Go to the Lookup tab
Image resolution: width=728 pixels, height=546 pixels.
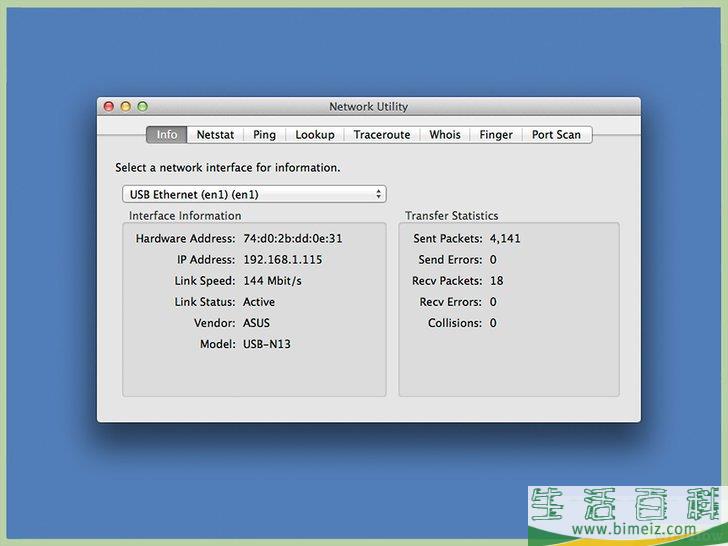(x=315, y=135)
